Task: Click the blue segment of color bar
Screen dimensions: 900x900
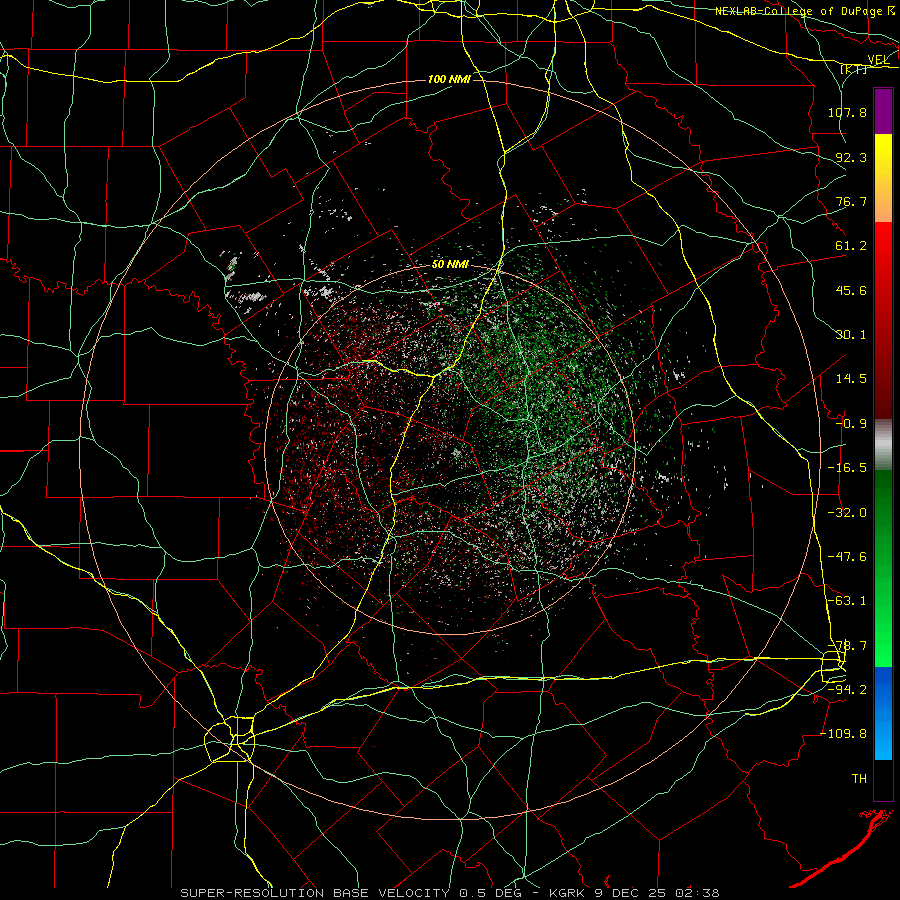Action: 883,713
